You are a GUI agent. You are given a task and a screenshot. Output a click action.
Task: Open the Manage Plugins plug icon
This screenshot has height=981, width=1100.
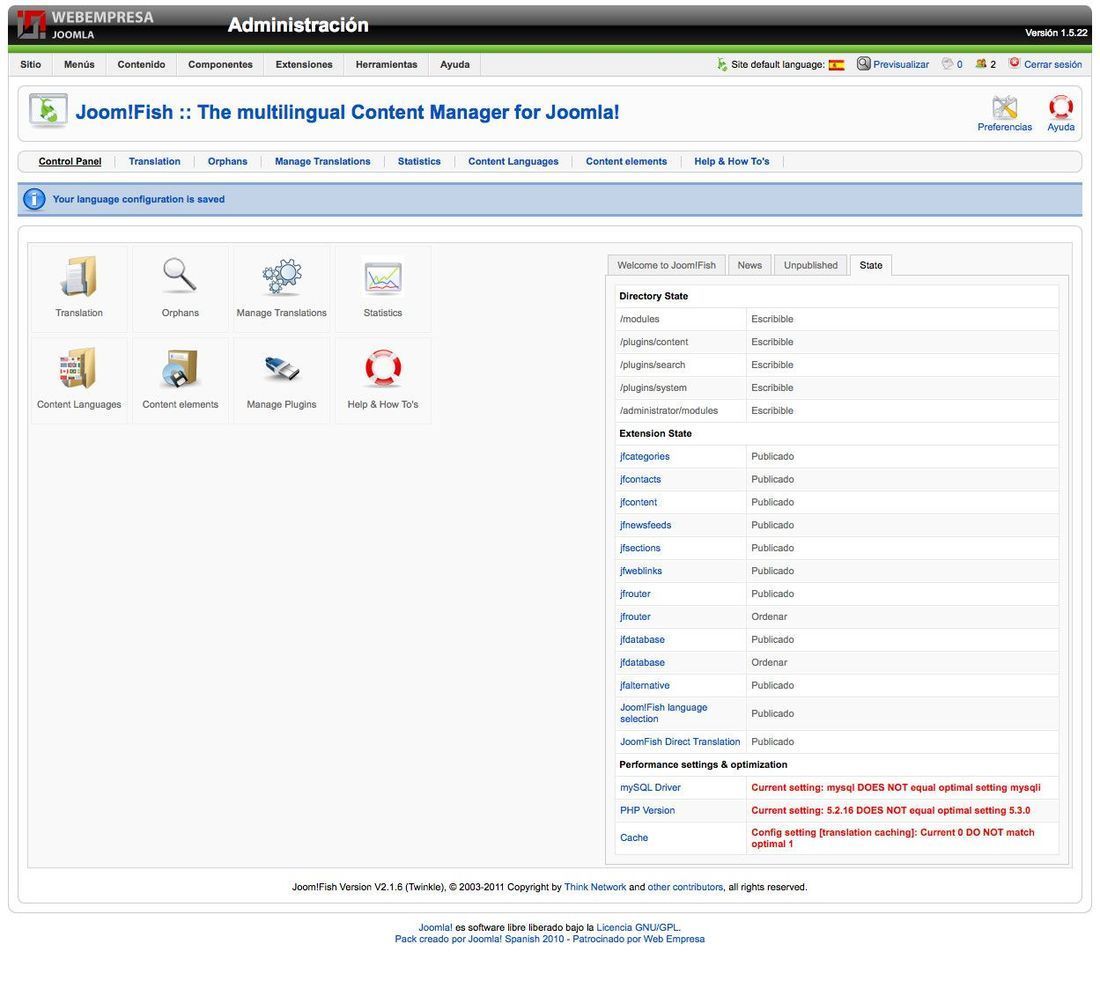click(281, 368)
